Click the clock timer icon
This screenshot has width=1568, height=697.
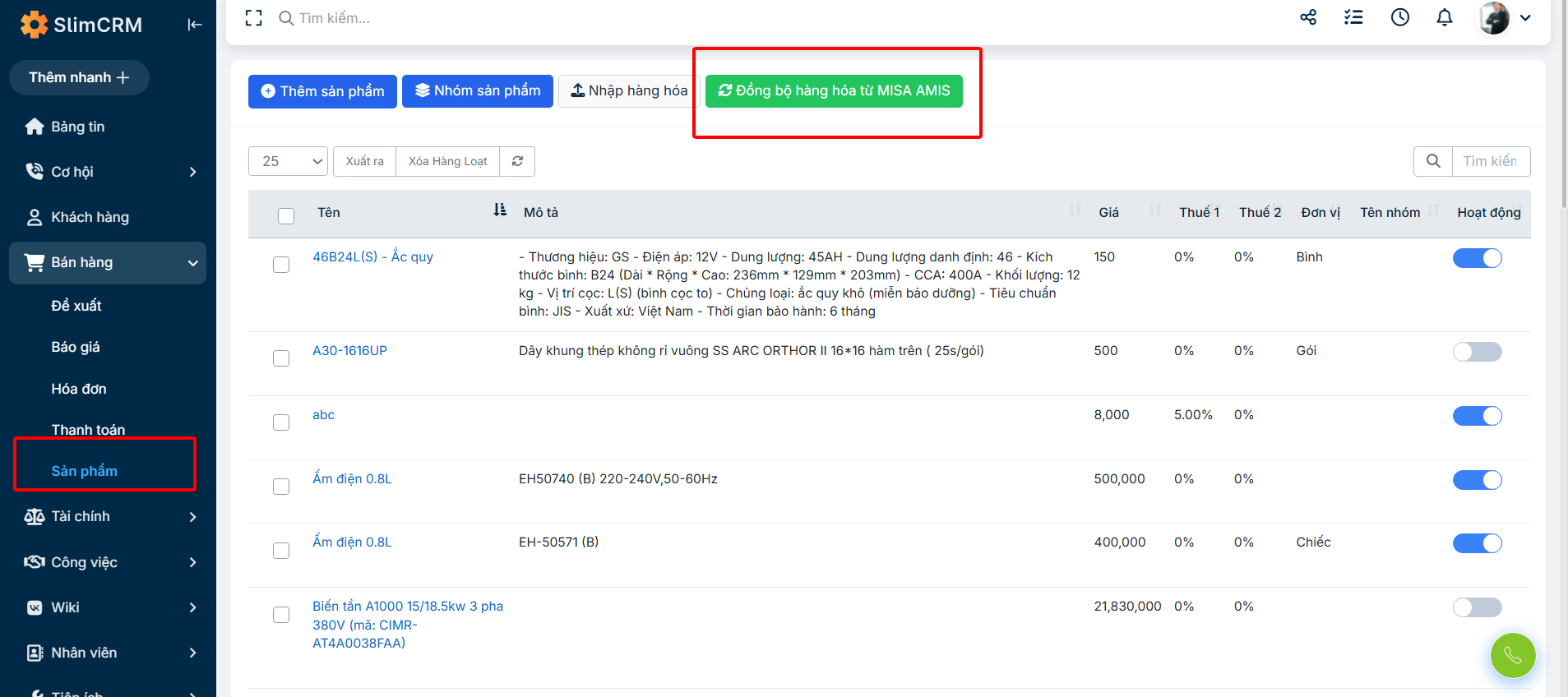[x=1399, y=17]
